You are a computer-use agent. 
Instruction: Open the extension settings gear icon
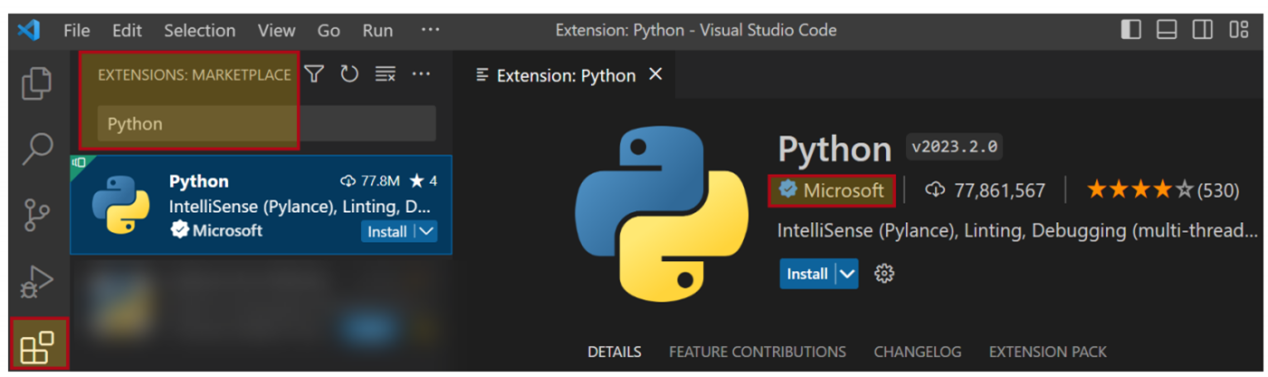click(x=884, y=273)
